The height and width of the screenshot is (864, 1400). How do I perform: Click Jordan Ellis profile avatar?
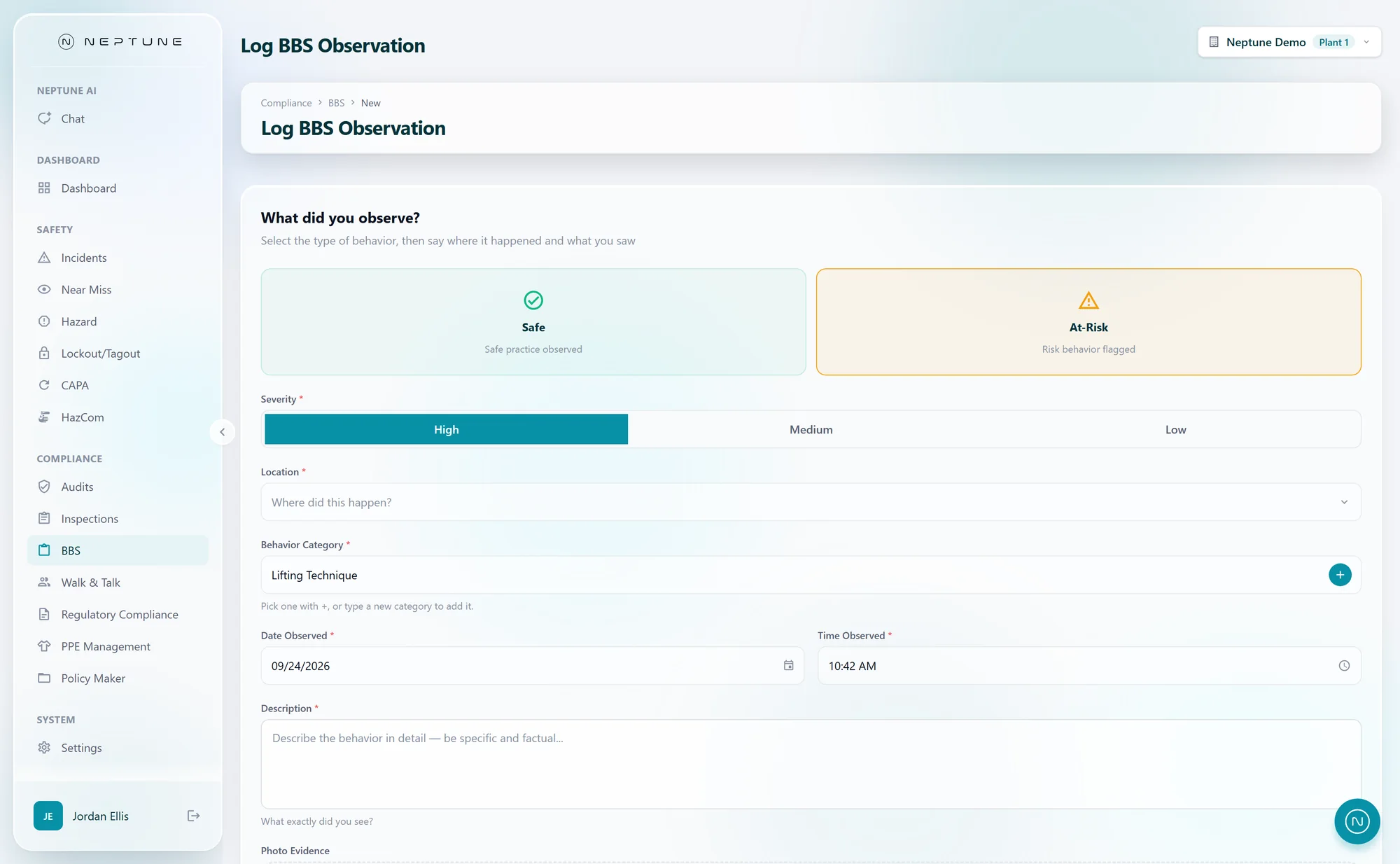click(48, 816)
